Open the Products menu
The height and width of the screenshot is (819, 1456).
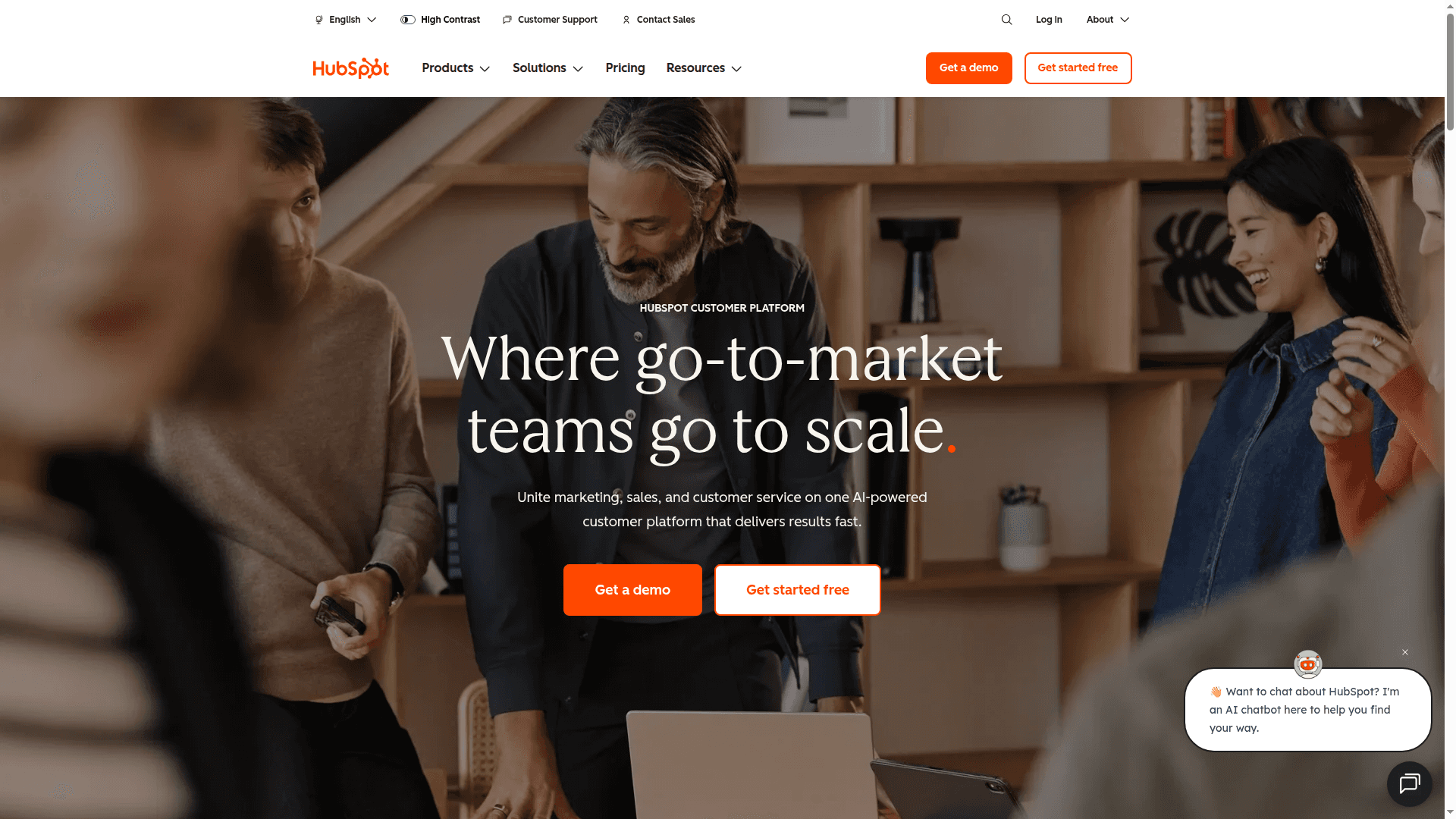[x=456, y=68]
